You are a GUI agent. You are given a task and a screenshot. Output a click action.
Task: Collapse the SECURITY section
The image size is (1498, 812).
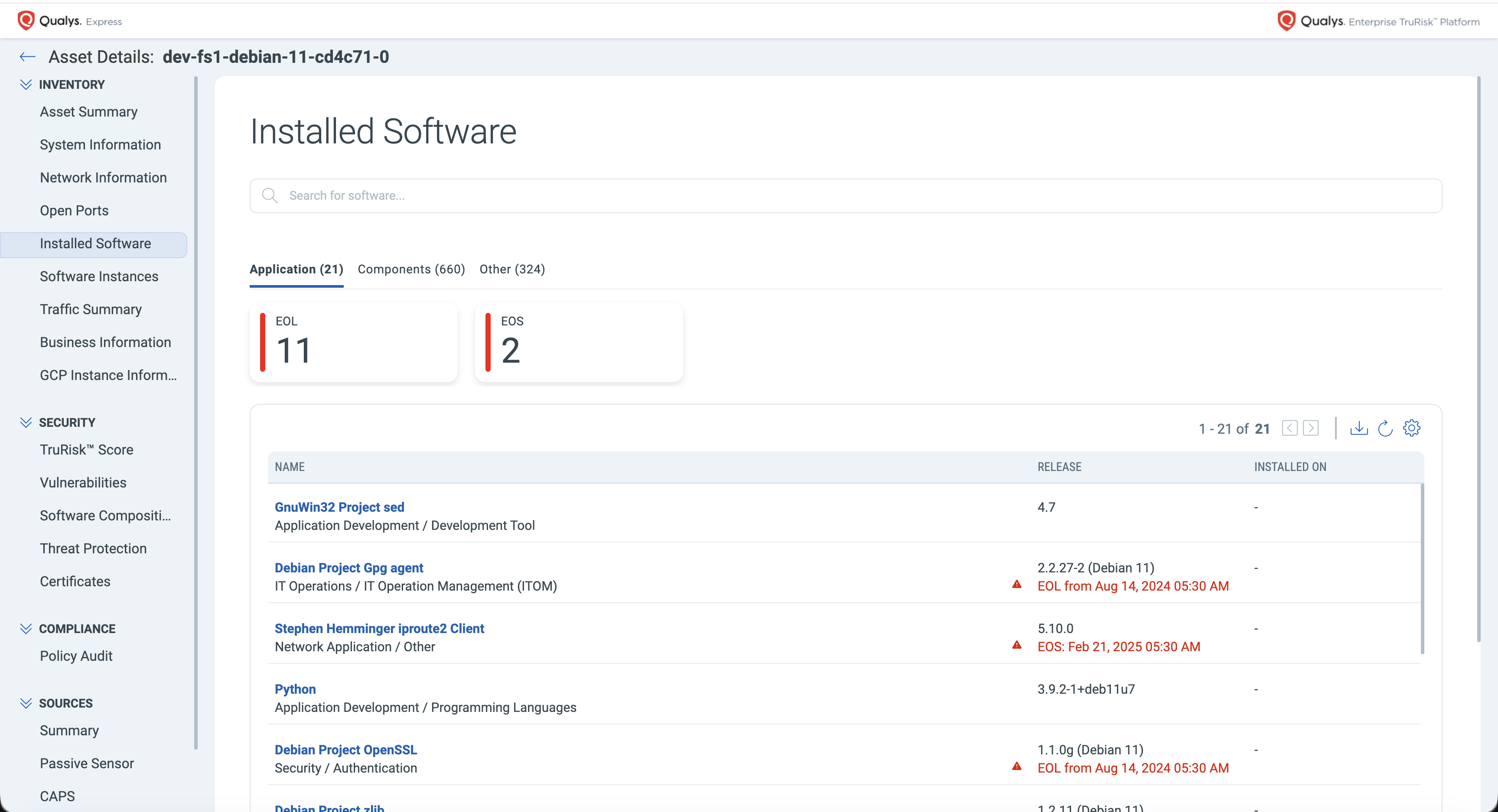[26, 422]
